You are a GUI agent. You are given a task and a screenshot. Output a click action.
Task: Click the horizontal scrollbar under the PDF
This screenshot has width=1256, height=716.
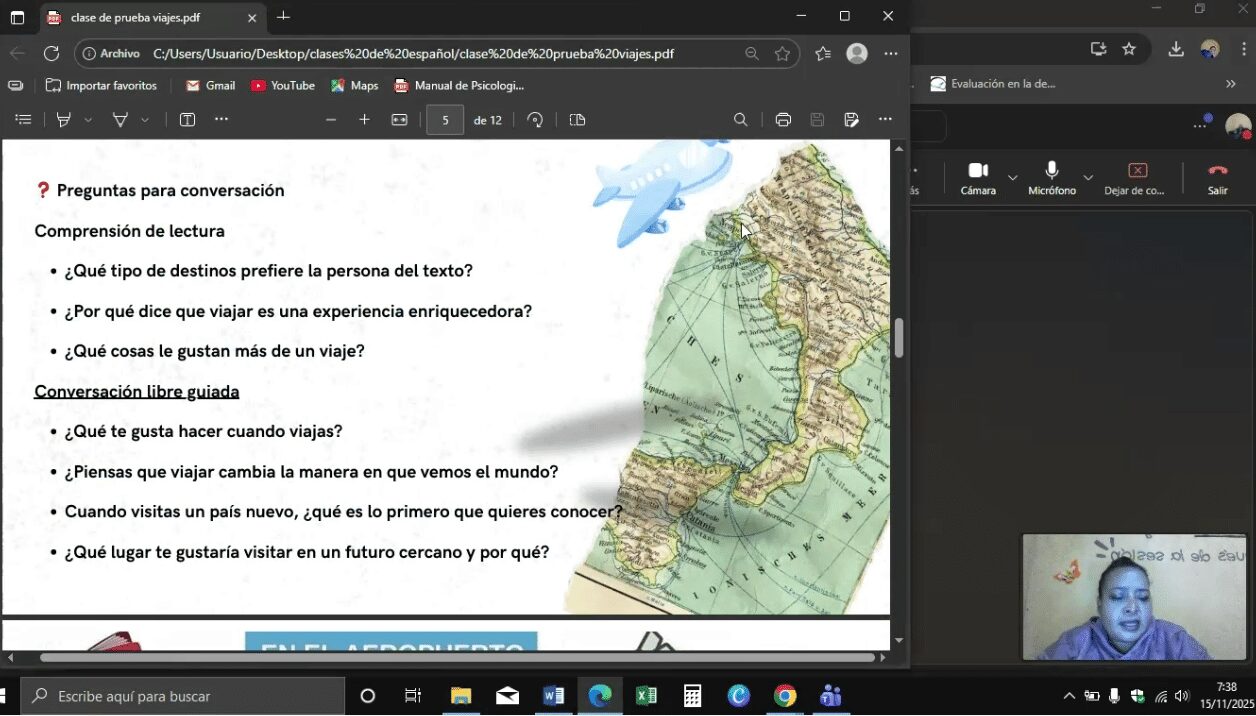pyautogui.click(x=456, y=658)
